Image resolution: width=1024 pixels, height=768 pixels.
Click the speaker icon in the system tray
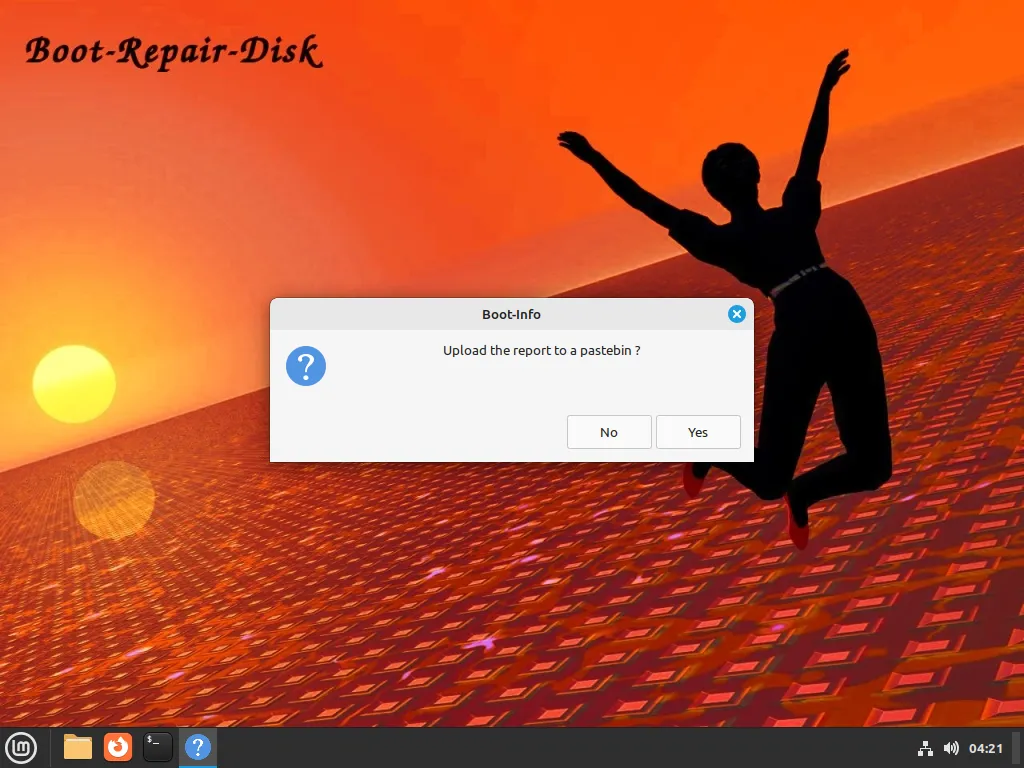tap(951, 747)
